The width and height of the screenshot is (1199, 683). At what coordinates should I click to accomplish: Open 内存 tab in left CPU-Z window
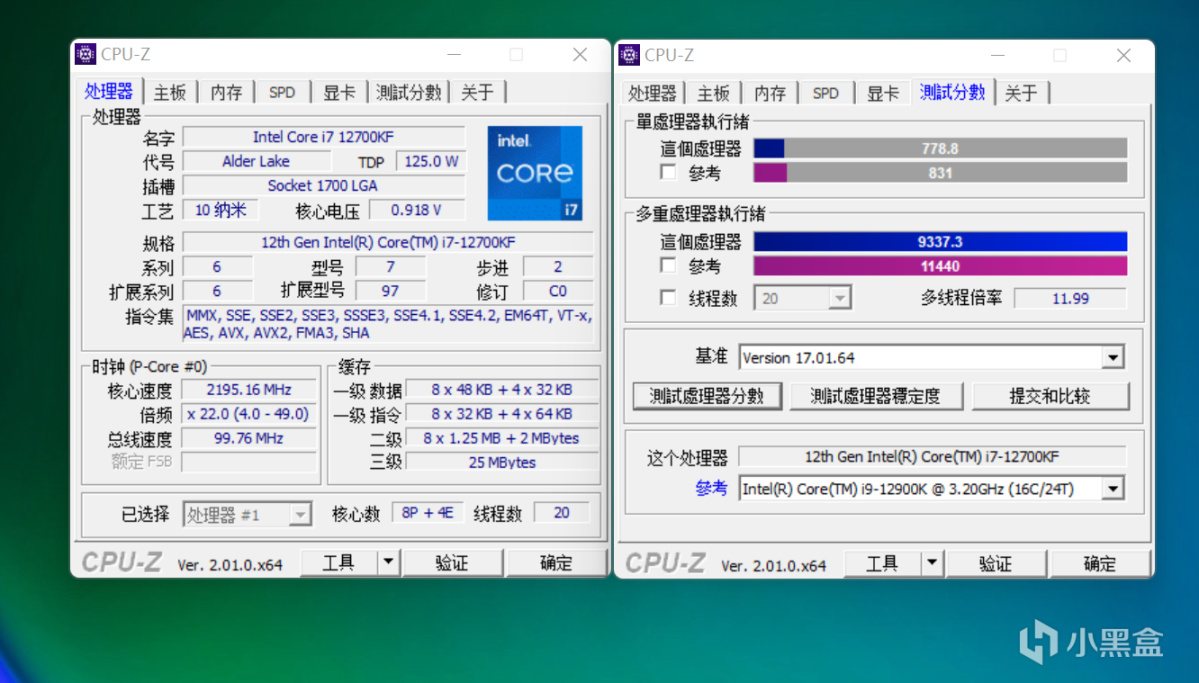click(x=226, y=93)
